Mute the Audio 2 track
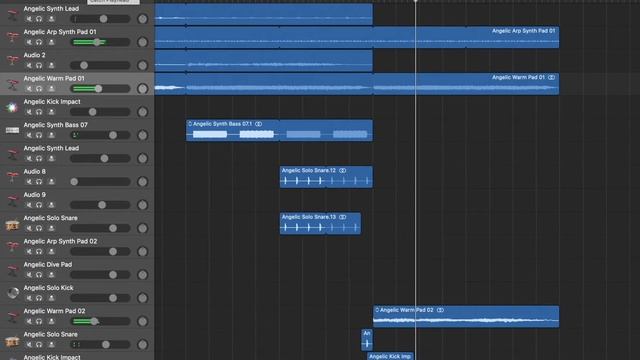 click(29, 65)
